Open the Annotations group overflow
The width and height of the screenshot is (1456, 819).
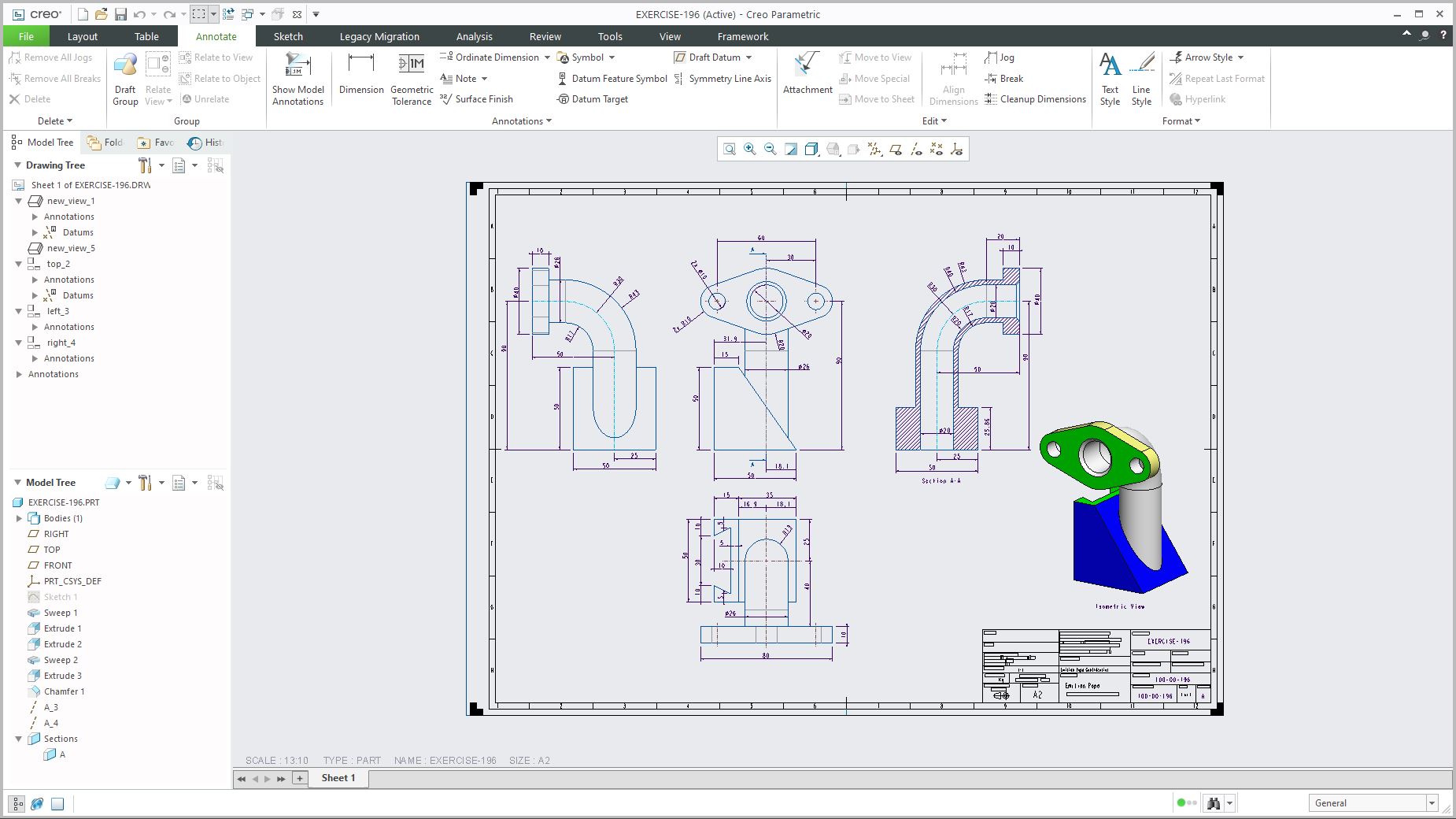pos(522,121)
